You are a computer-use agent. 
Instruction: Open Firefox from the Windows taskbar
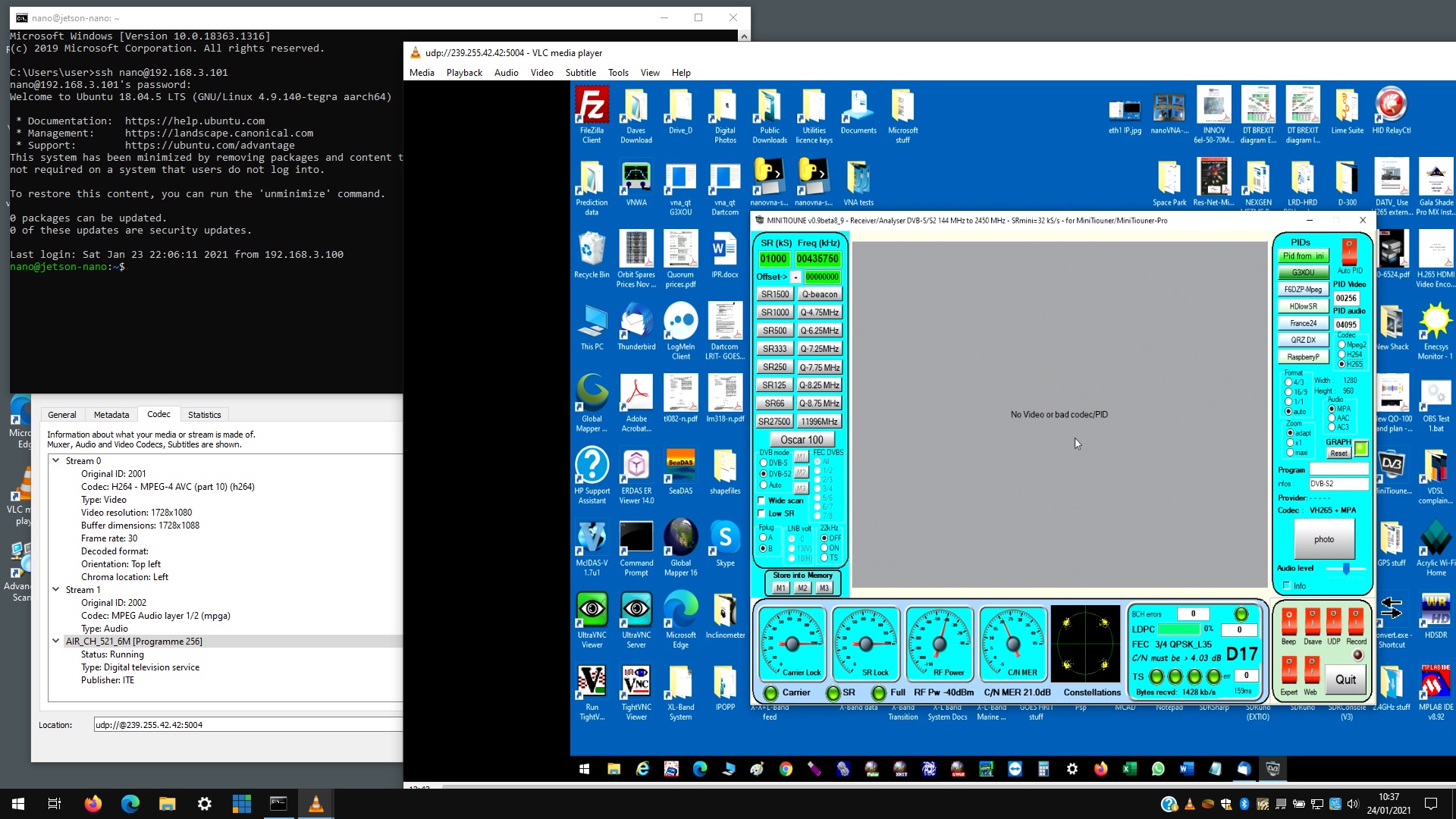click(x=93, y=804)
